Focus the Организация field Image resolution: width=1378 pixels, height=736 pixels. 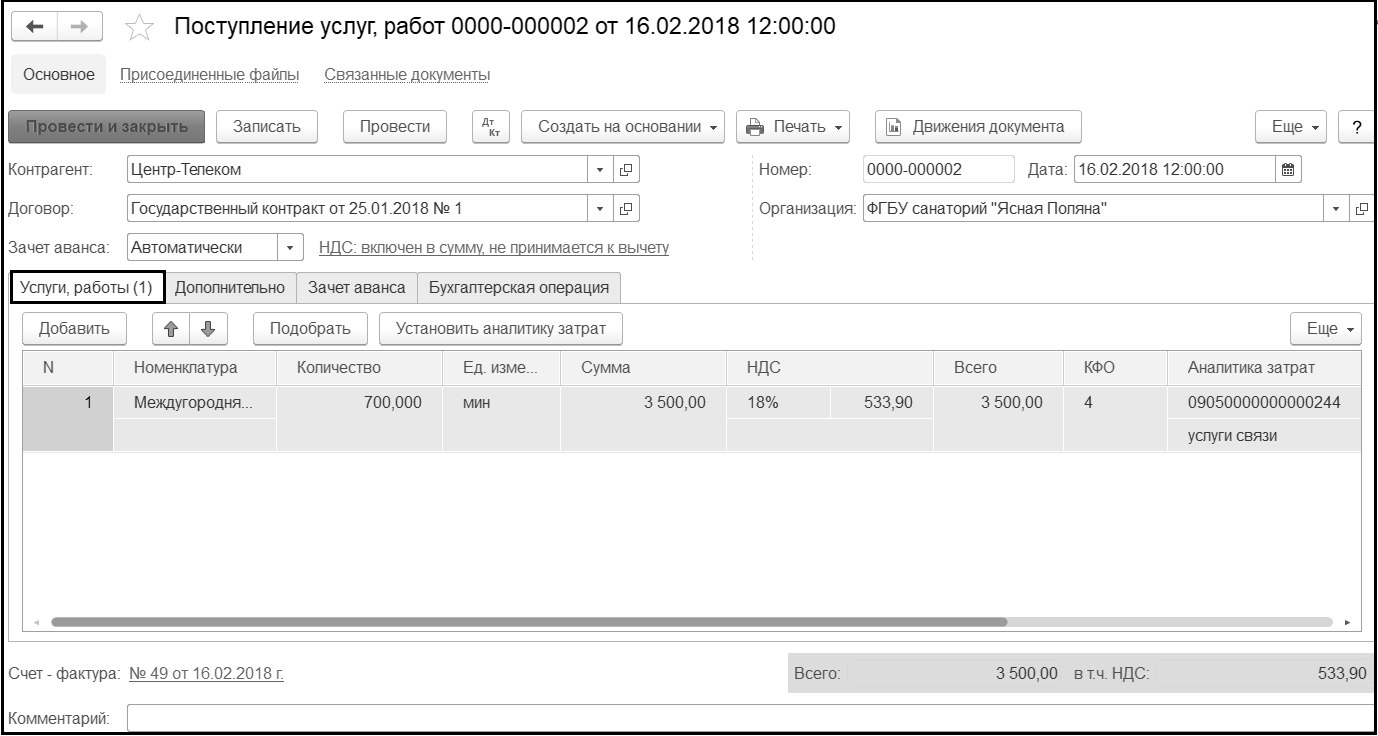coord(1094,209)
